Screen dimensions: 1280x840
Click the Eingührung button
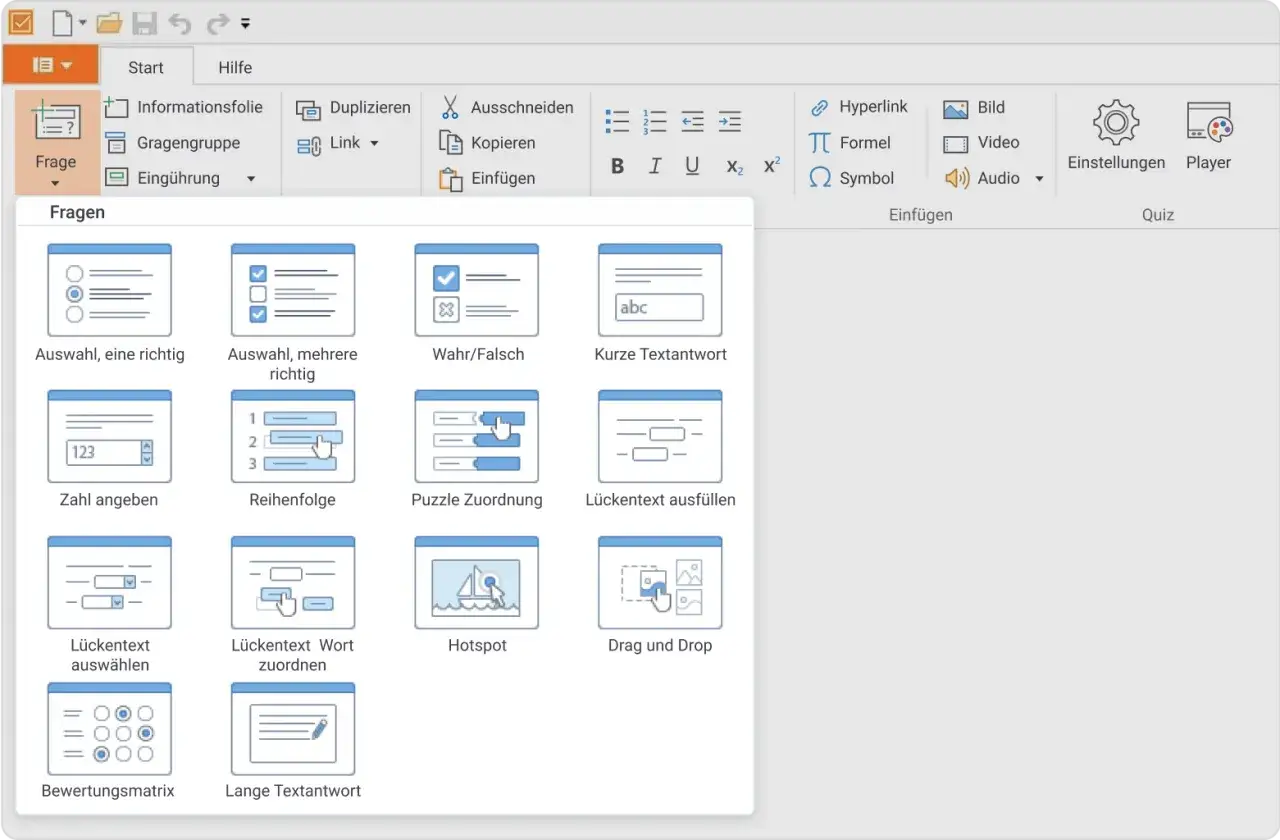pyautogui.click(x=163, y=178)
